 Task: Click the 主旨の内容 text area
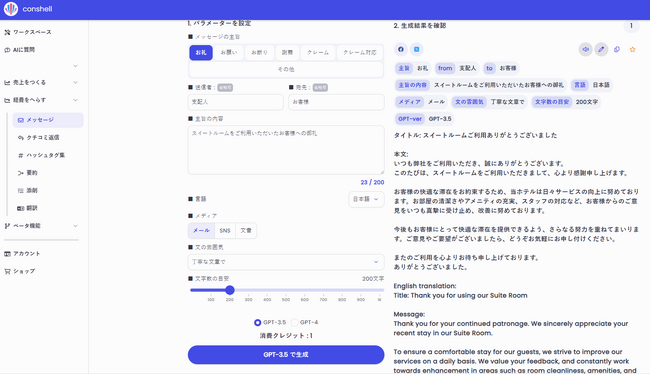tap(286, 150)
